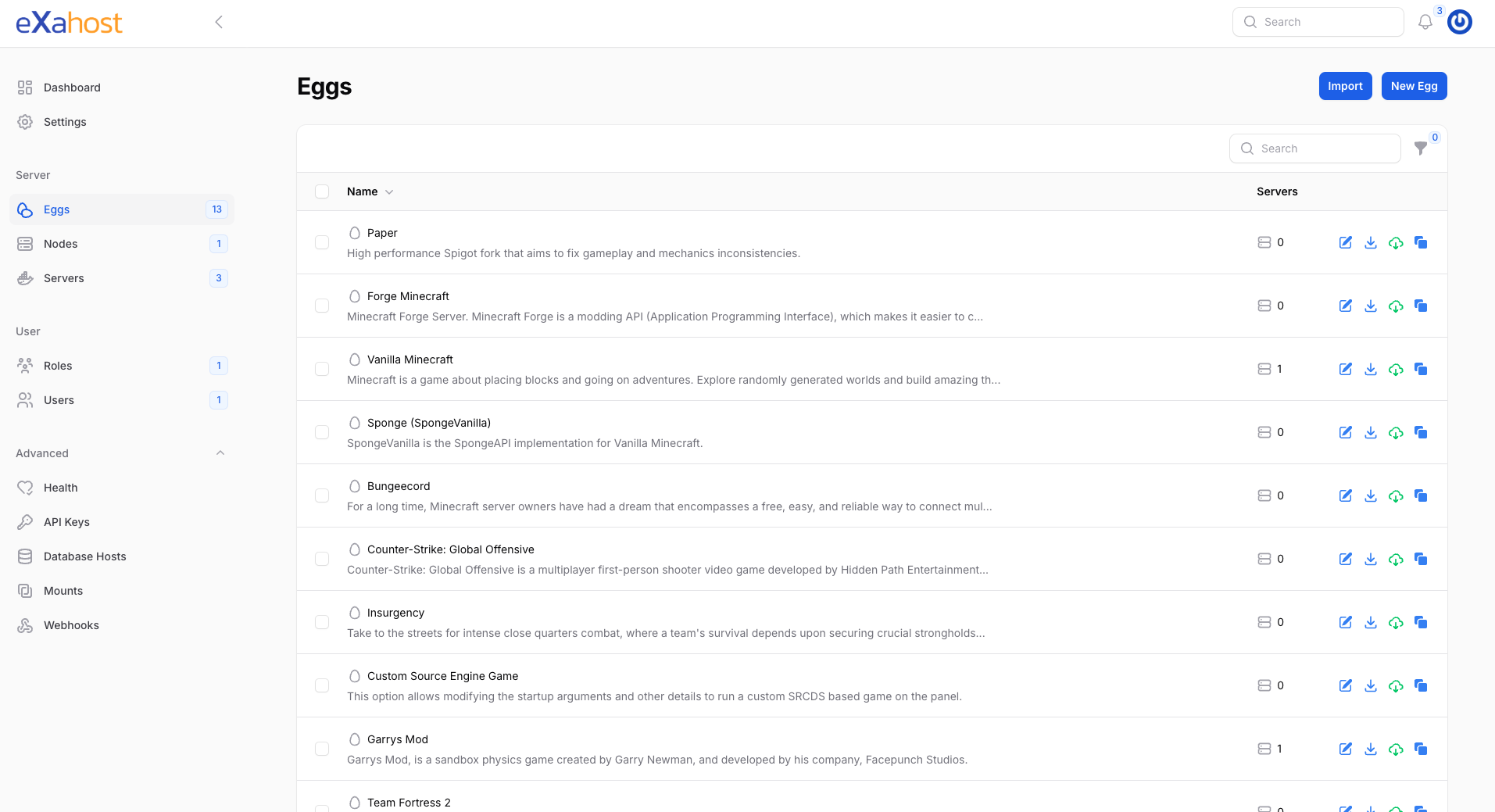Open user account avatar menu
This screenshot has width=1495, height=812.
(1459, 23)
